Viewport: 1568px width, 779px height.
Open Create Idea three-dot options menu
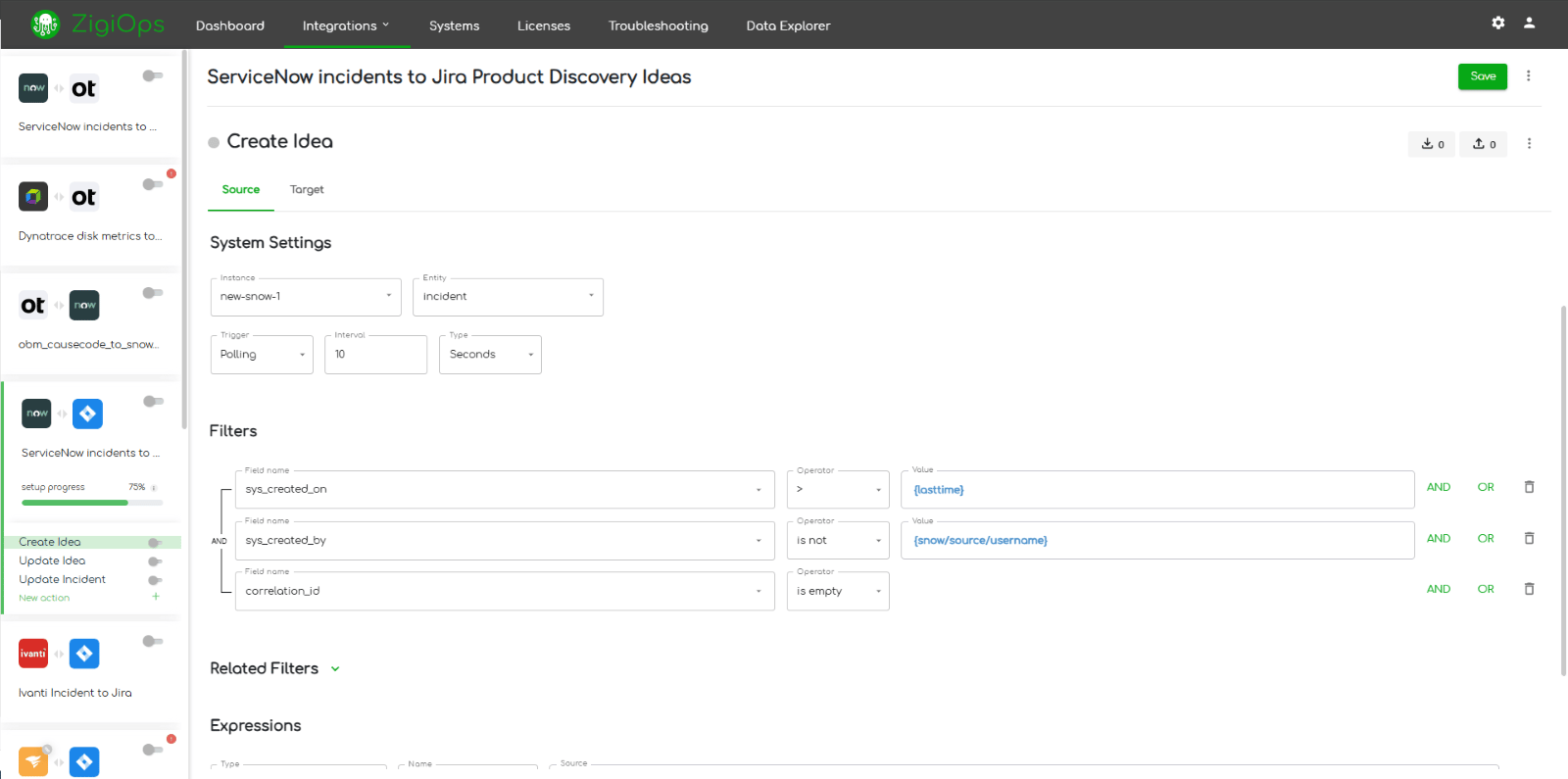[x=1529, y=144]
